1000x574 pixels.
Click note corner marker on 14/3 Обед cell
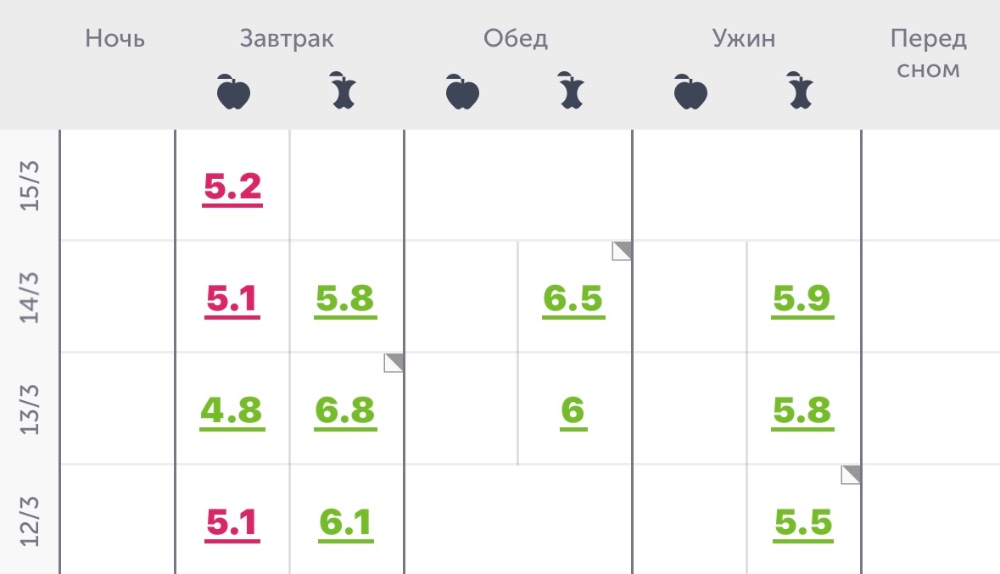click(622, 250)
